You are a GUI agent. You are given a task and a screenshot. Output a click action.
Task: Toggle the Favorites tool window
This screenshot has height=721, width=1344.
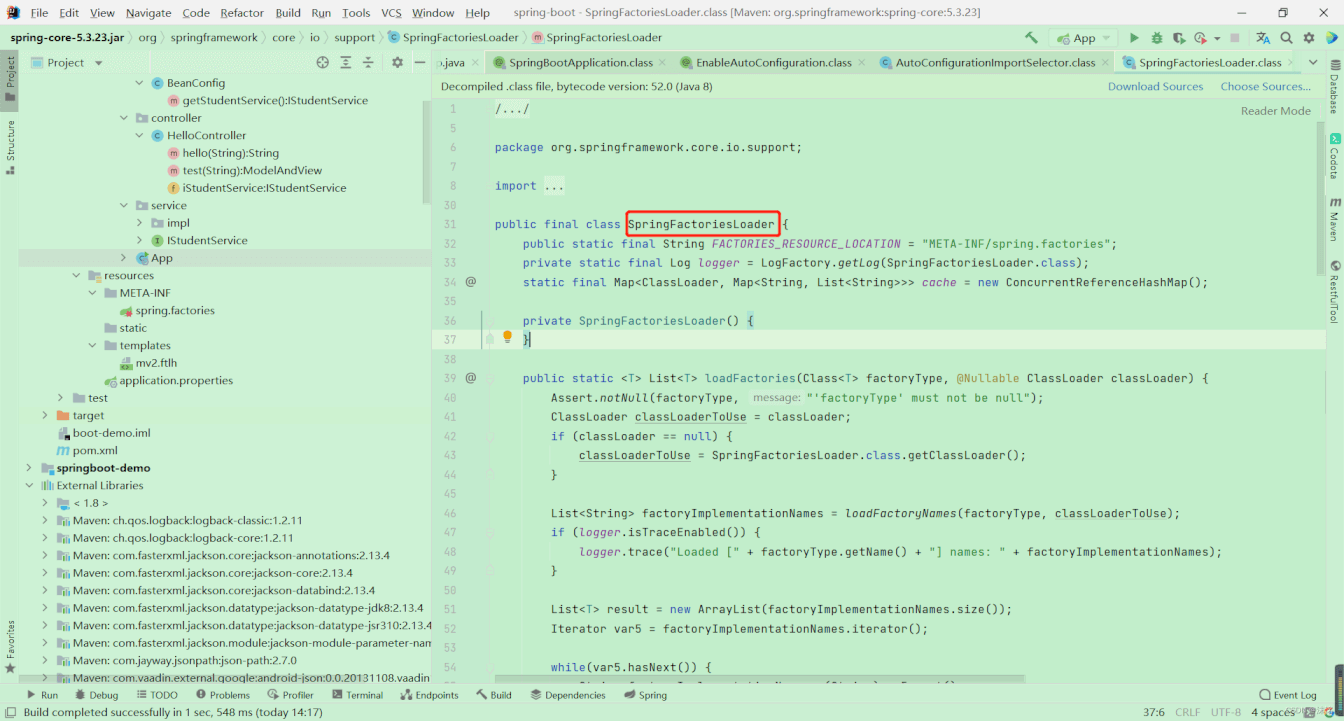10,646
